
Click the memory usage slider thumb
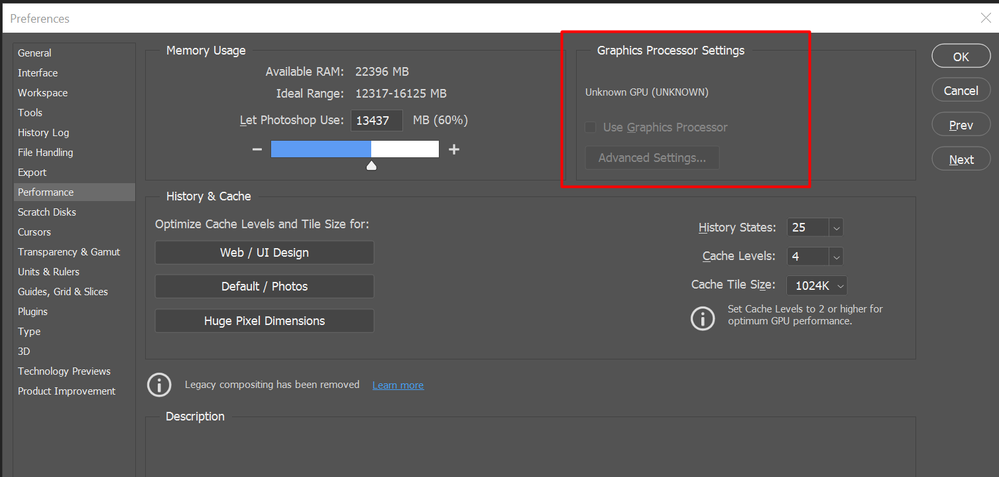click(371, 166)
